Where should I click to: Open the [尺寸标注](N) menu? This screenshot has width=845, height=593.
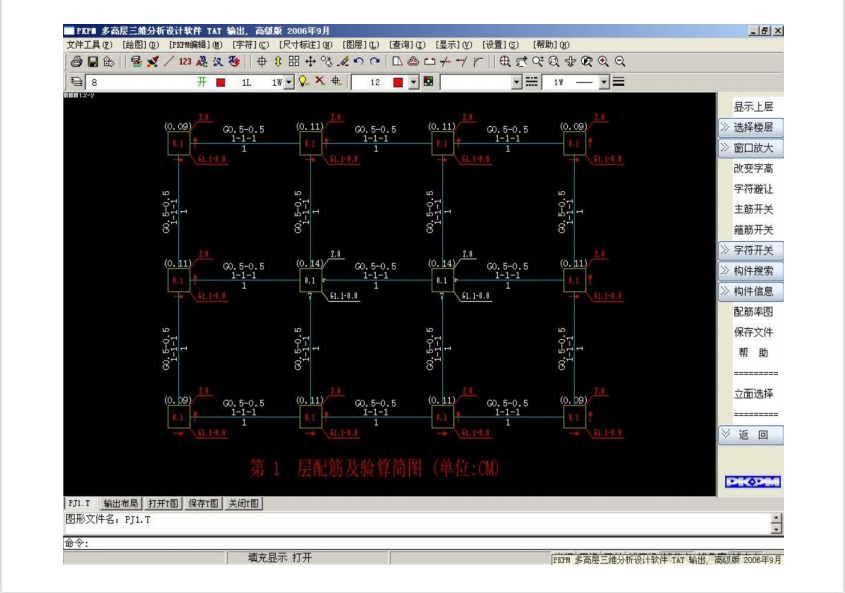[306, 45]
